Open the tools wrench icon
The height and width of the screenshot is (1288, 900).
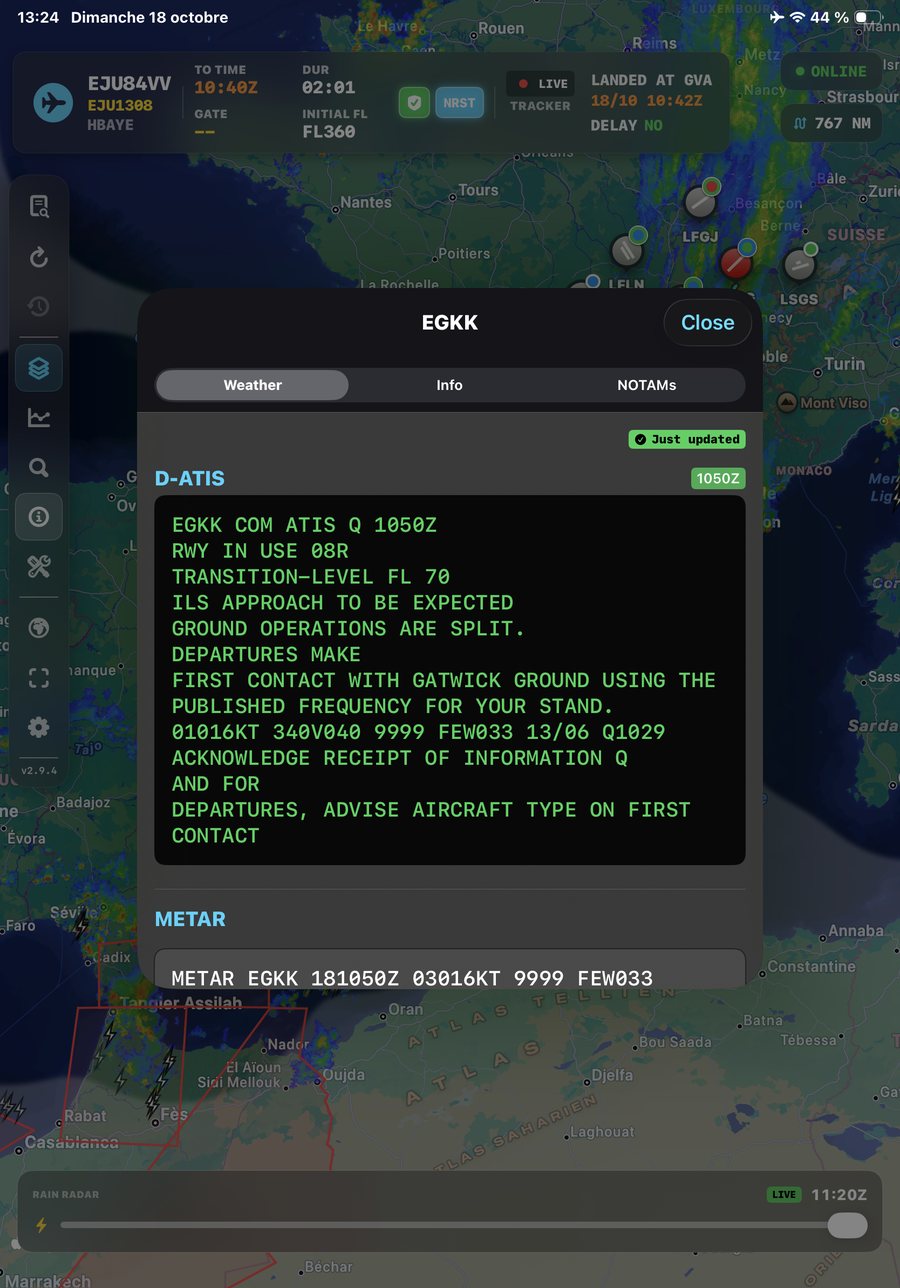(39, 567)
